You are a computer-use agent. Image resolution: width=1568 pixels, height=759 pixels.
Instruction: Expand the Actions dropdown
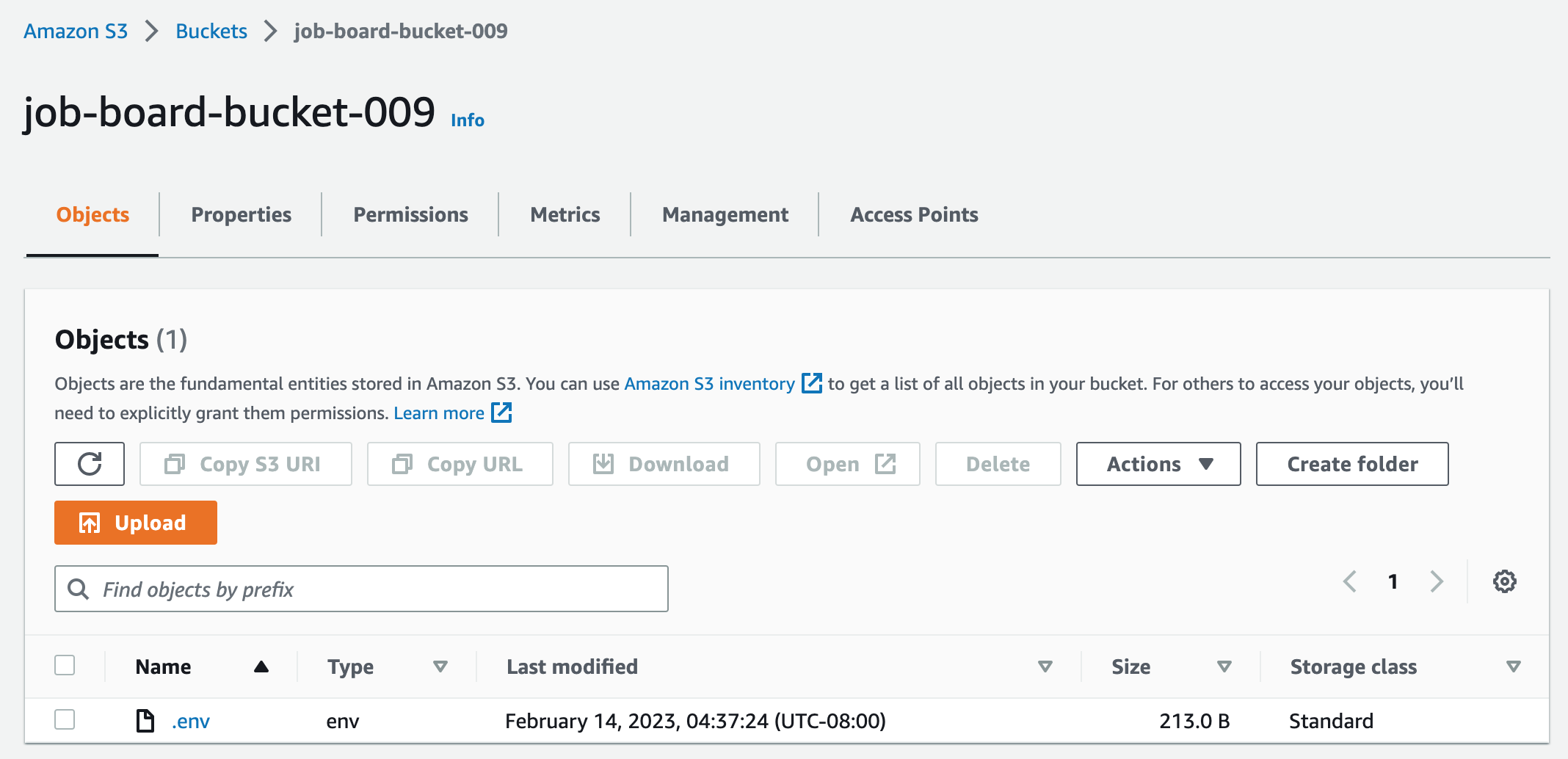[x=1158, y=464]
